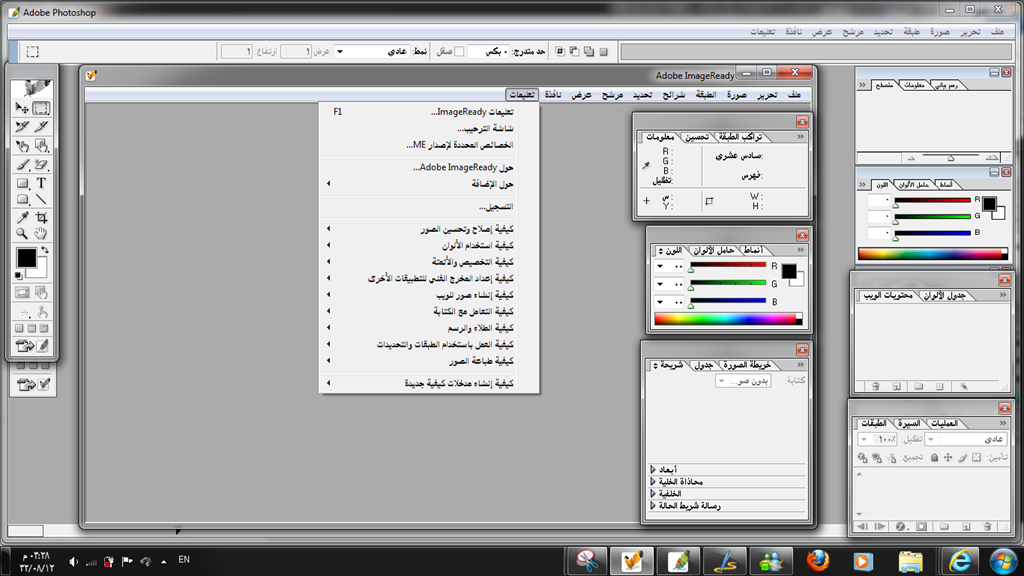Toggle lock transparent pixels in Layers panel

coord(976,458)
